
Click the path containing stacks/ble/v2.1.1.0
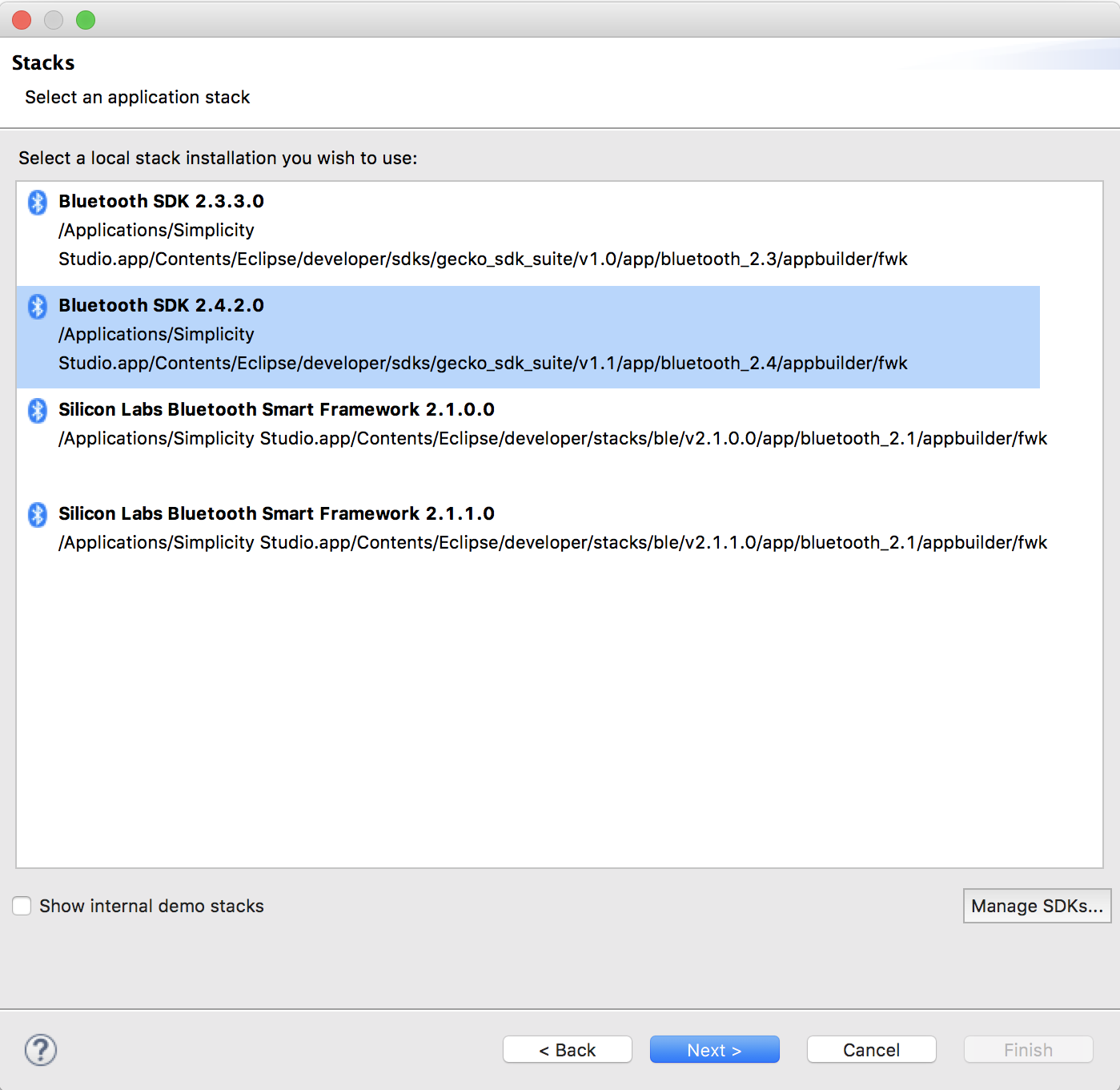(552, 543)
